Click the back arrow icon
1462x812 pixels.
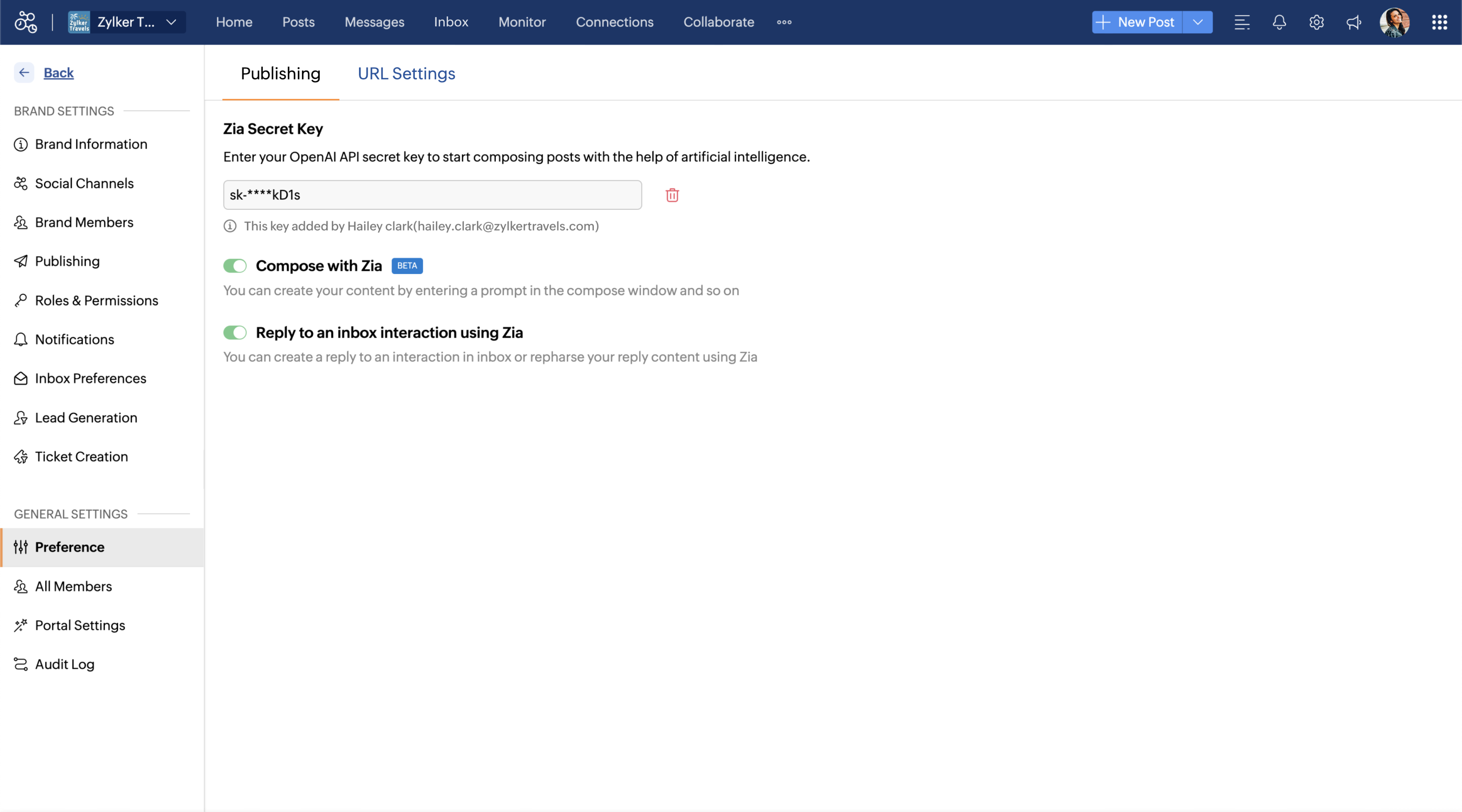tap(24, 73)
